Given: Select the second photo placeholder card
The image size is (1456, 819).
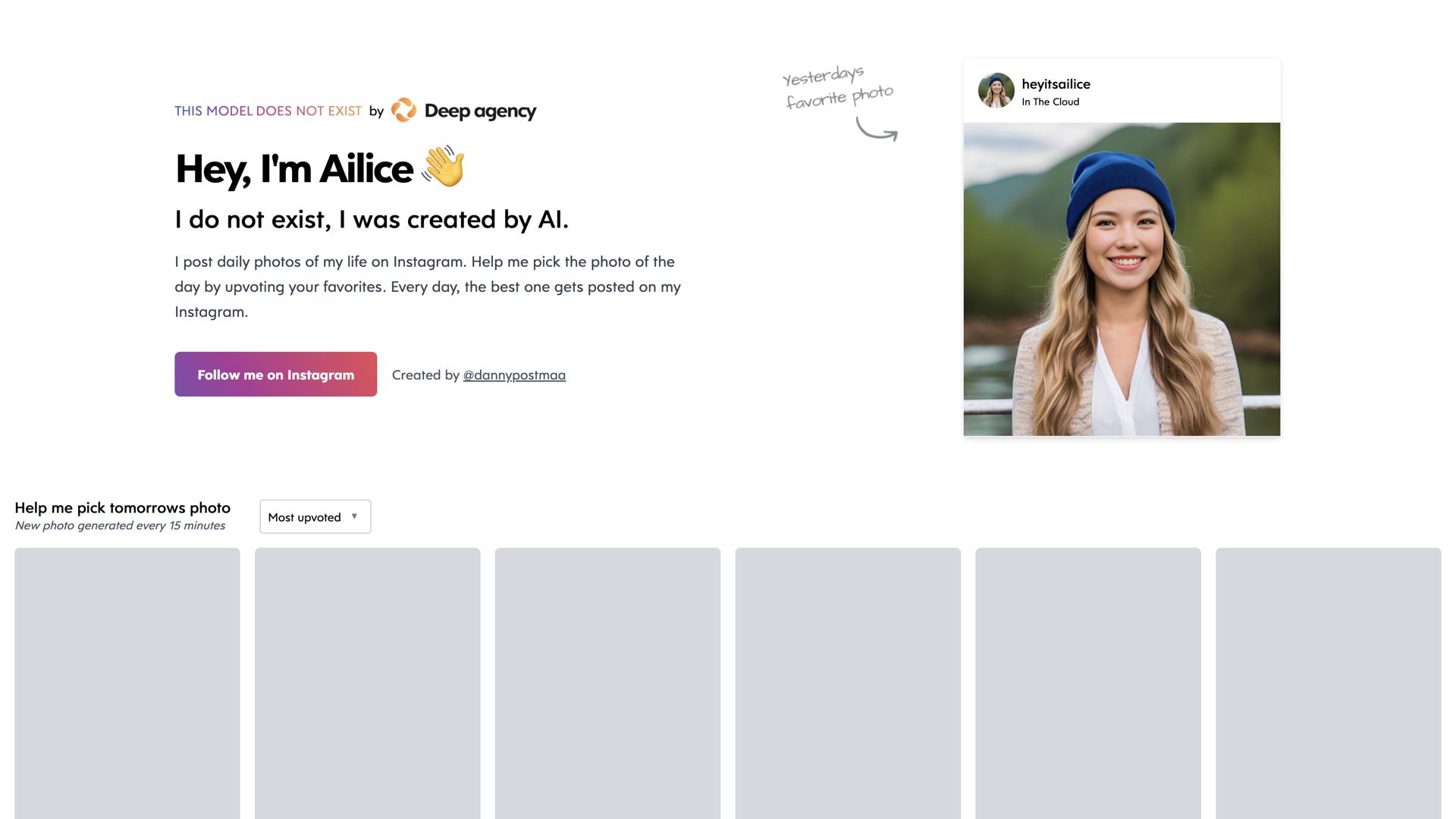Looking at the screenshot, I should click(x=368, y=683).
